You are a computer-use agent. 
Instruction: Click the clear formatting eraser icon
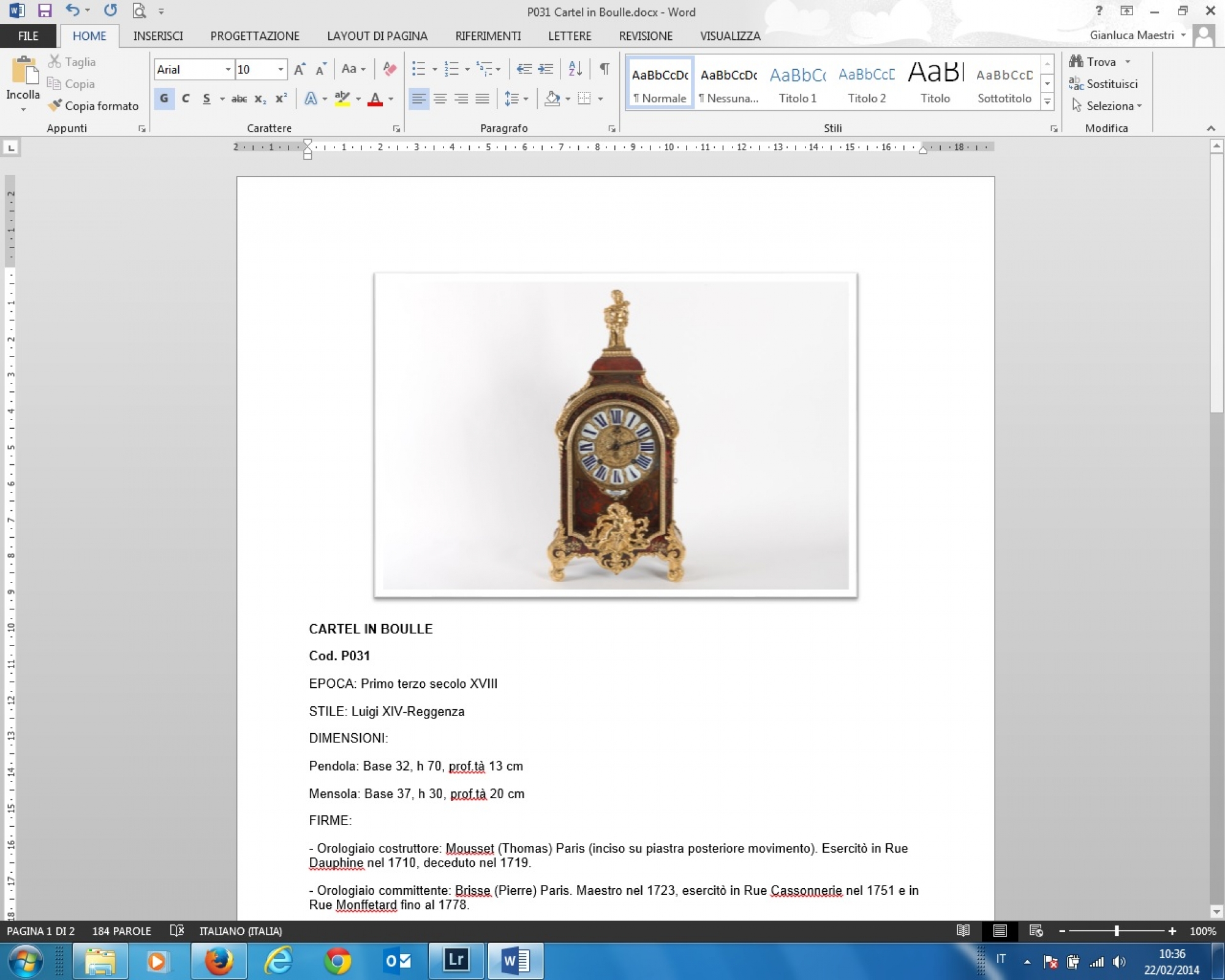click(389, 69)
